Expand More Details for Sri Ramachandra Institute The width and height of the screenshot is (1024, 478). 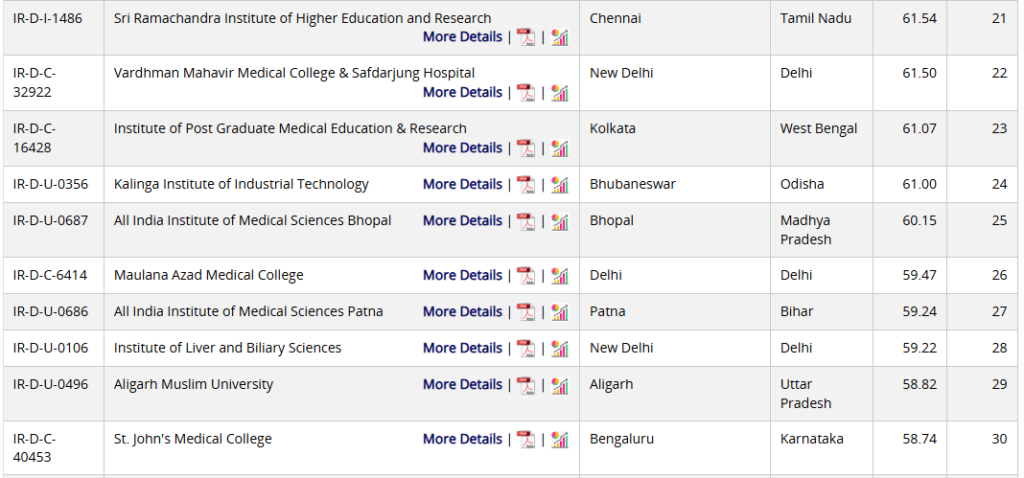coord(462,37)
